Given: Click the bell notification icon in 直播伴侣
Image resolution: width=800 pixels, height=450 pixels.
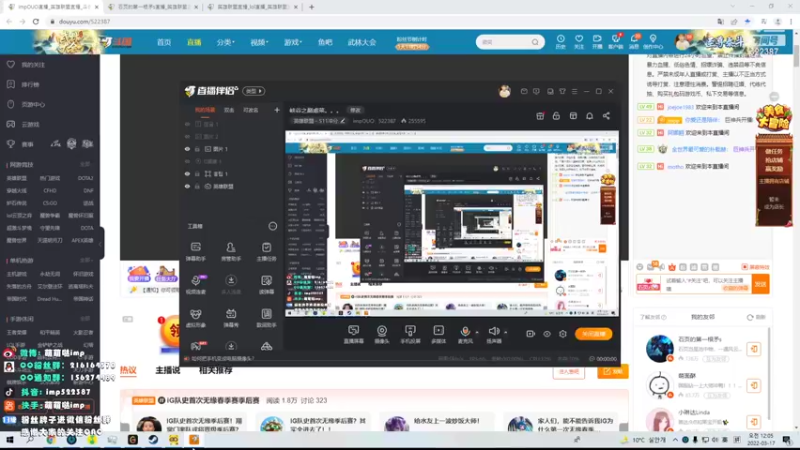Looking at the screenshot, I should [x=589, y=116].
